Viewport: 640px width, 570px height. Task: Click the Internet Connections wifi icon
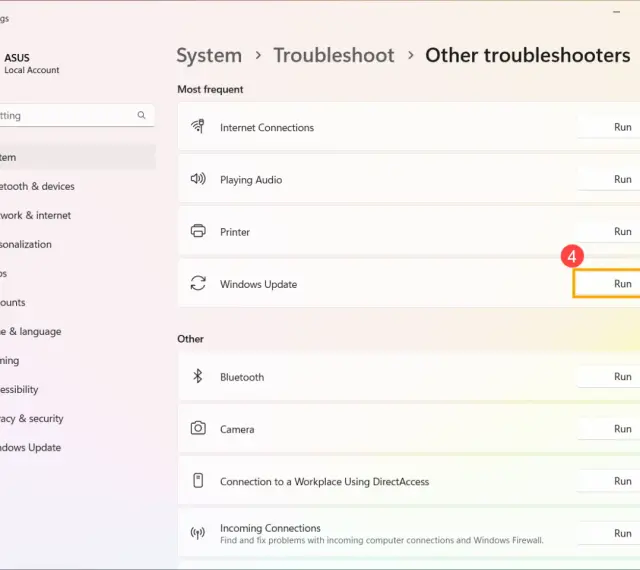198,126
